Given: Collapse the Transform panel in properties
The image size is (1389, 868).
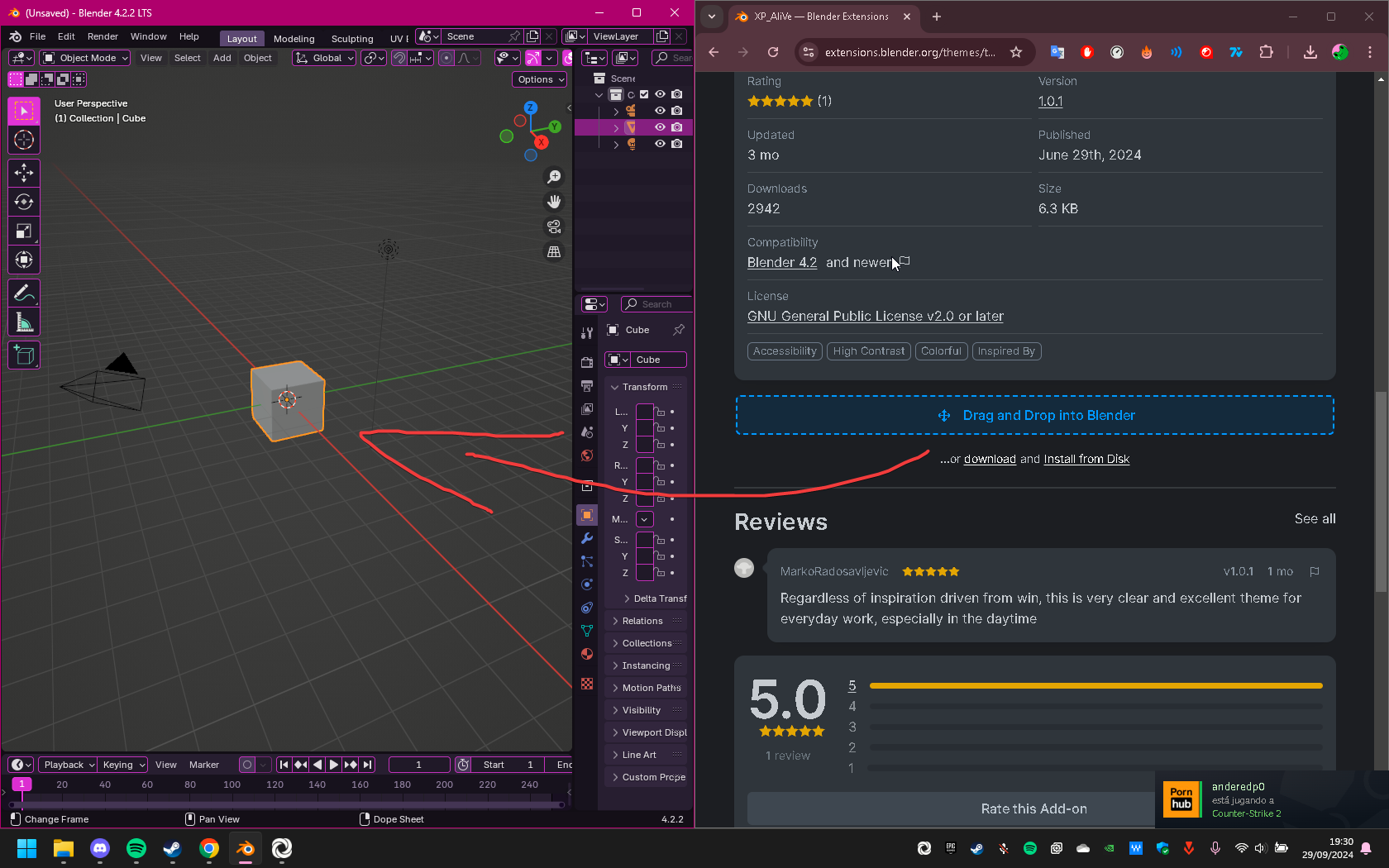Looking at the screenshot, I should [x=643, y=387].
